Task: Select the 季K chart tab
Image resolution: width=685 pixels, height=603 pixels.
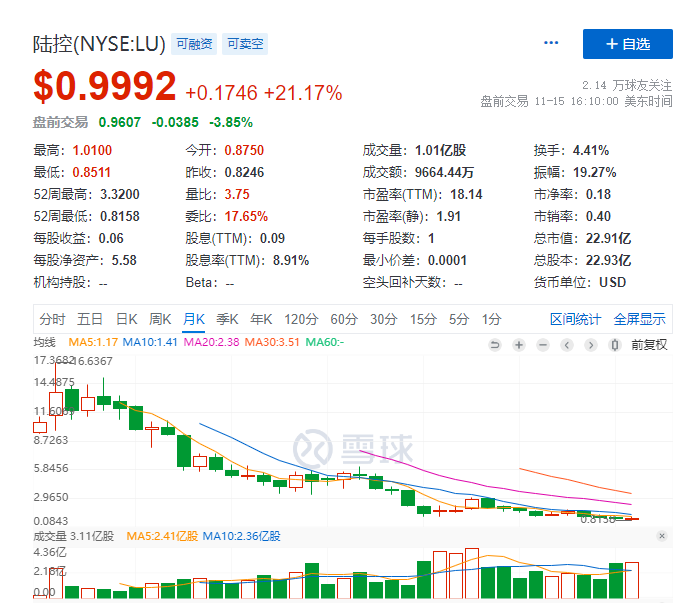Action: tap(227, 319)
